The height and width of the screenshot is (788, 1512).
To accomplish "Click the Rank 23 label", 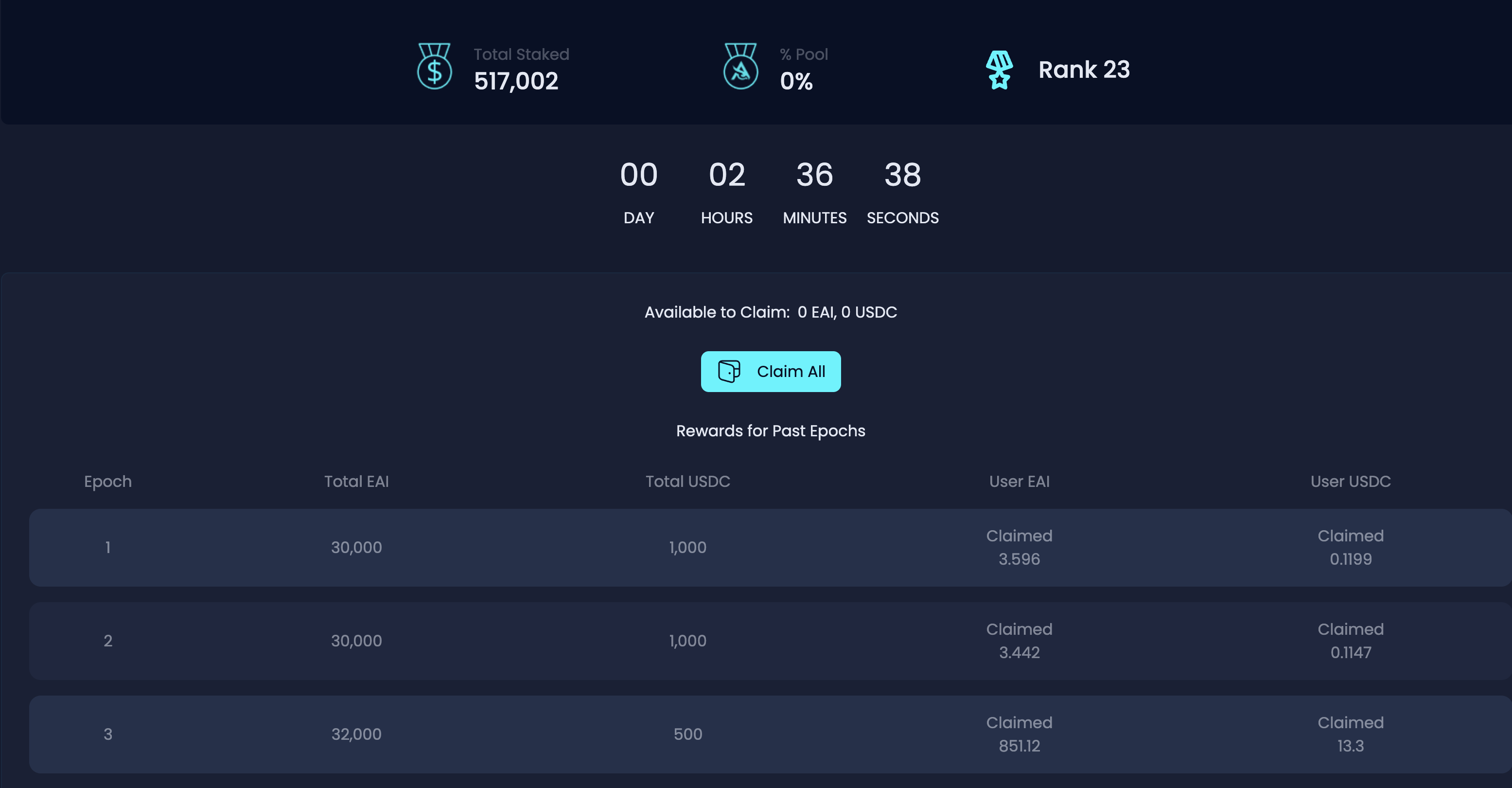I will tap(1084, 70).
